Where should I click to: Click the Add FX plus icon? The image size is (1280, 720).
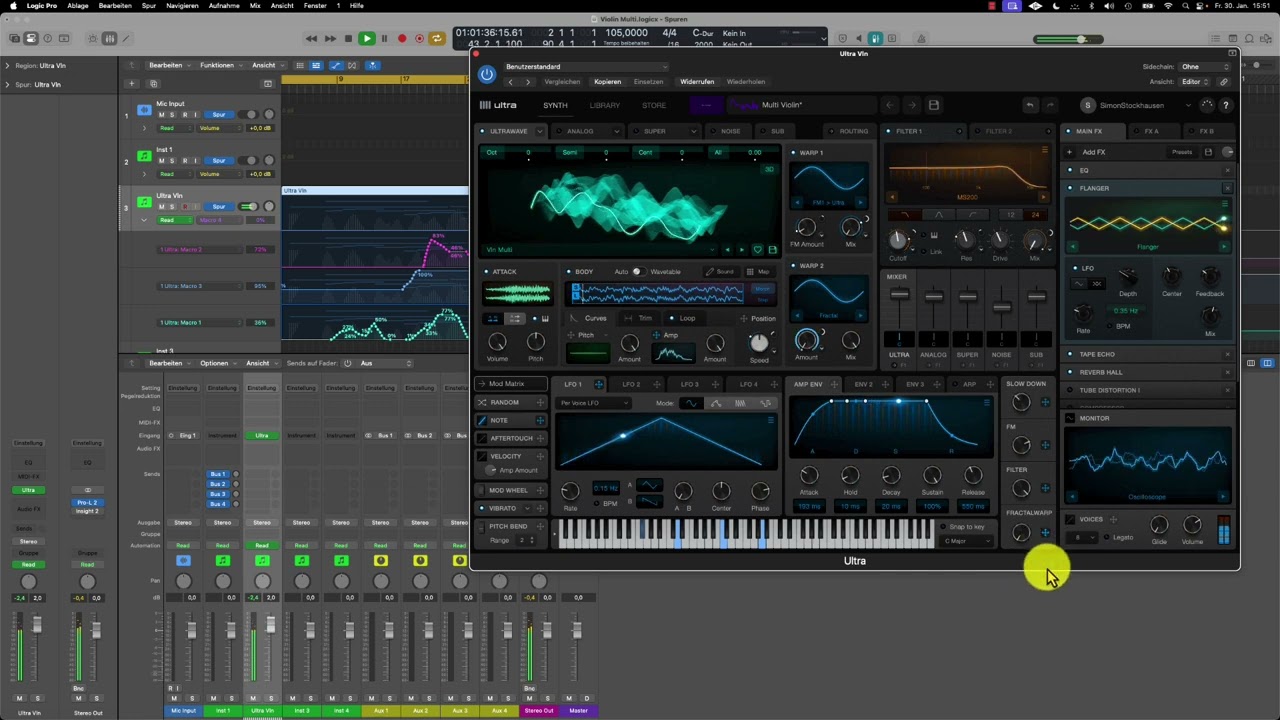click(x=1070, y=152)
